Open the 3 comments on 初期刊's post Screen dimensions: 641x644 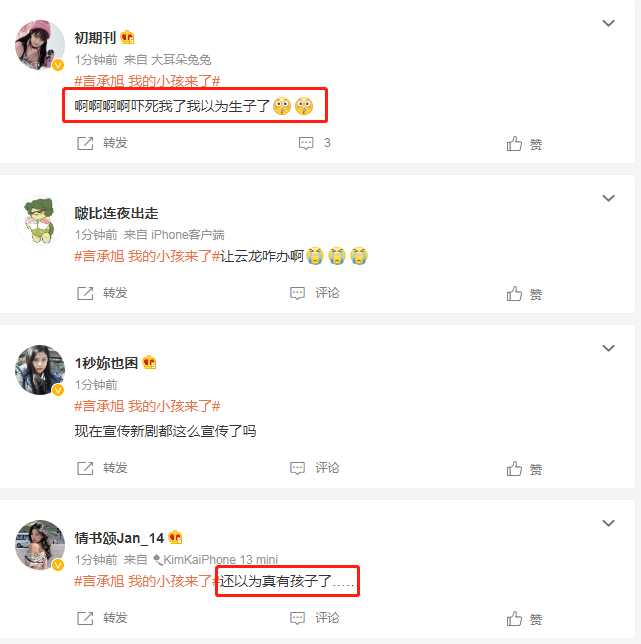(x=314, y=143)
